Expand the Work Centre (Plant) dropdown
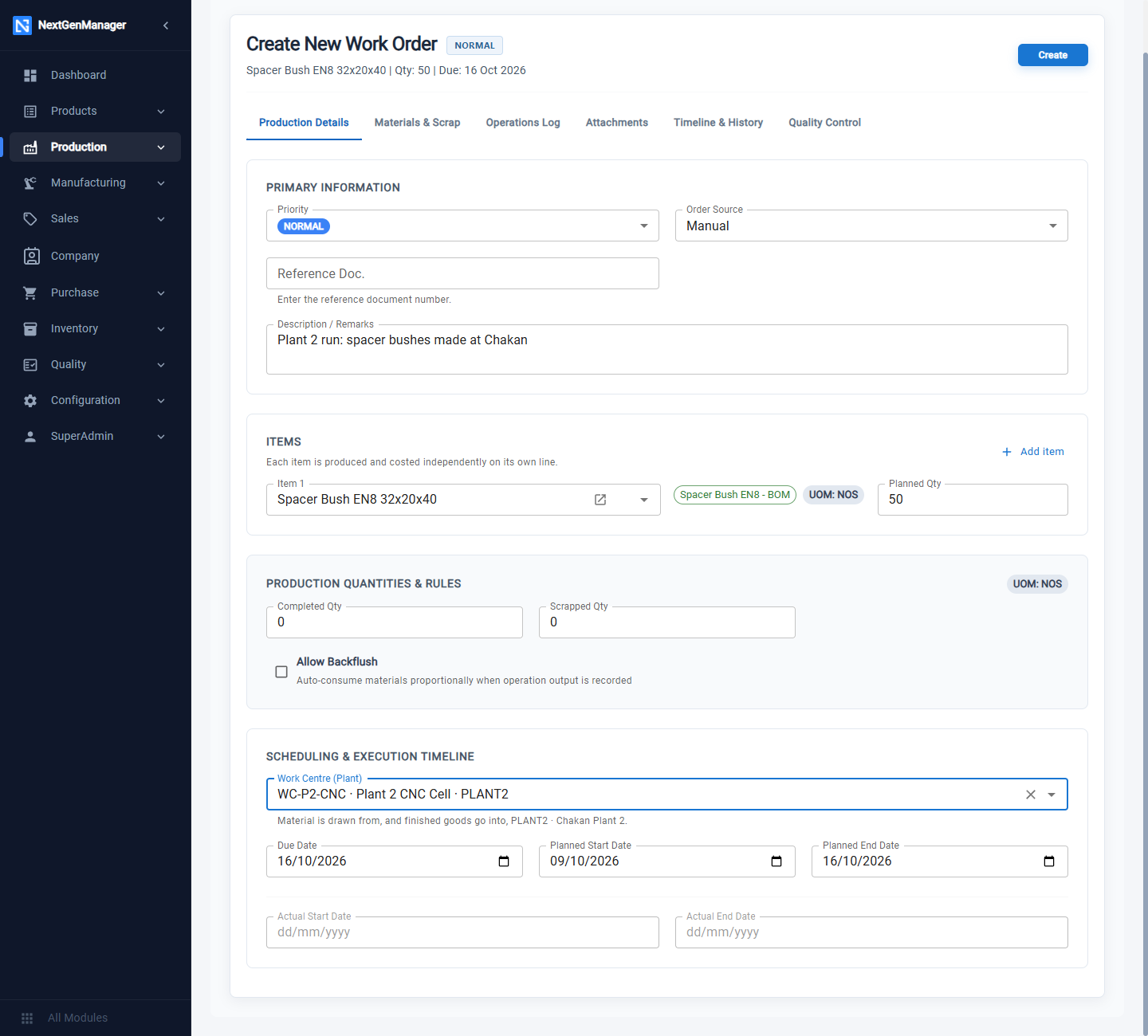 coord(1052,795)
